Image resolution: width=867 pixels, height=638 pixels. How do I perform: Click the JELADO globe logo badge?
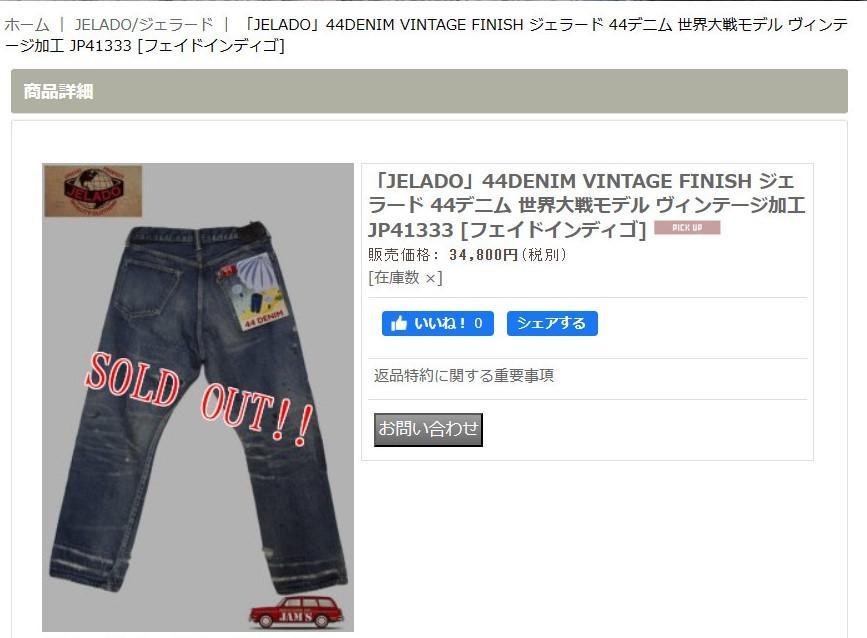pyautogui.click(x=93, y=190)
